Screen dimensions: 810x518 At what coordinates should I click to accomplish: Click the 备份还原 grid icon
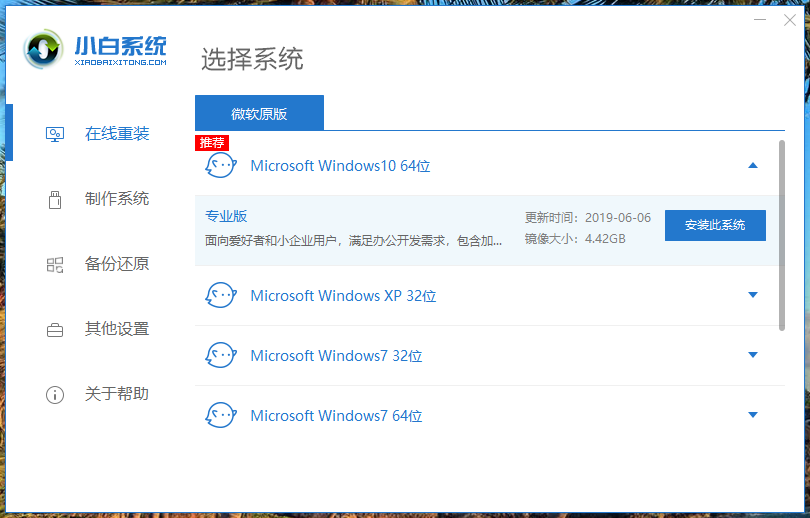(55, 265)
